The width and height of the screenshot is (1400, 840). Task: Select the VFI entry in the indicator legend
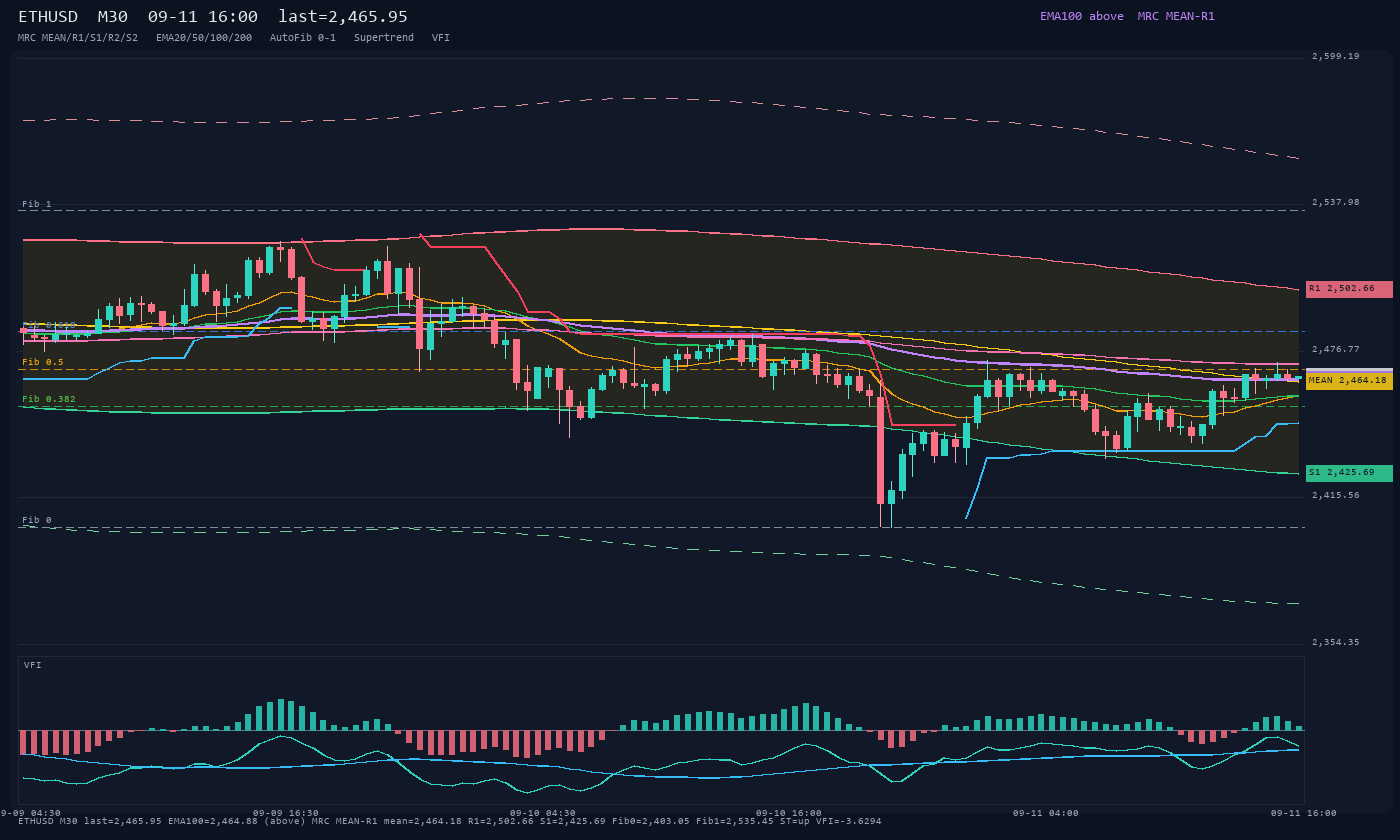click(x=441, y=38)
